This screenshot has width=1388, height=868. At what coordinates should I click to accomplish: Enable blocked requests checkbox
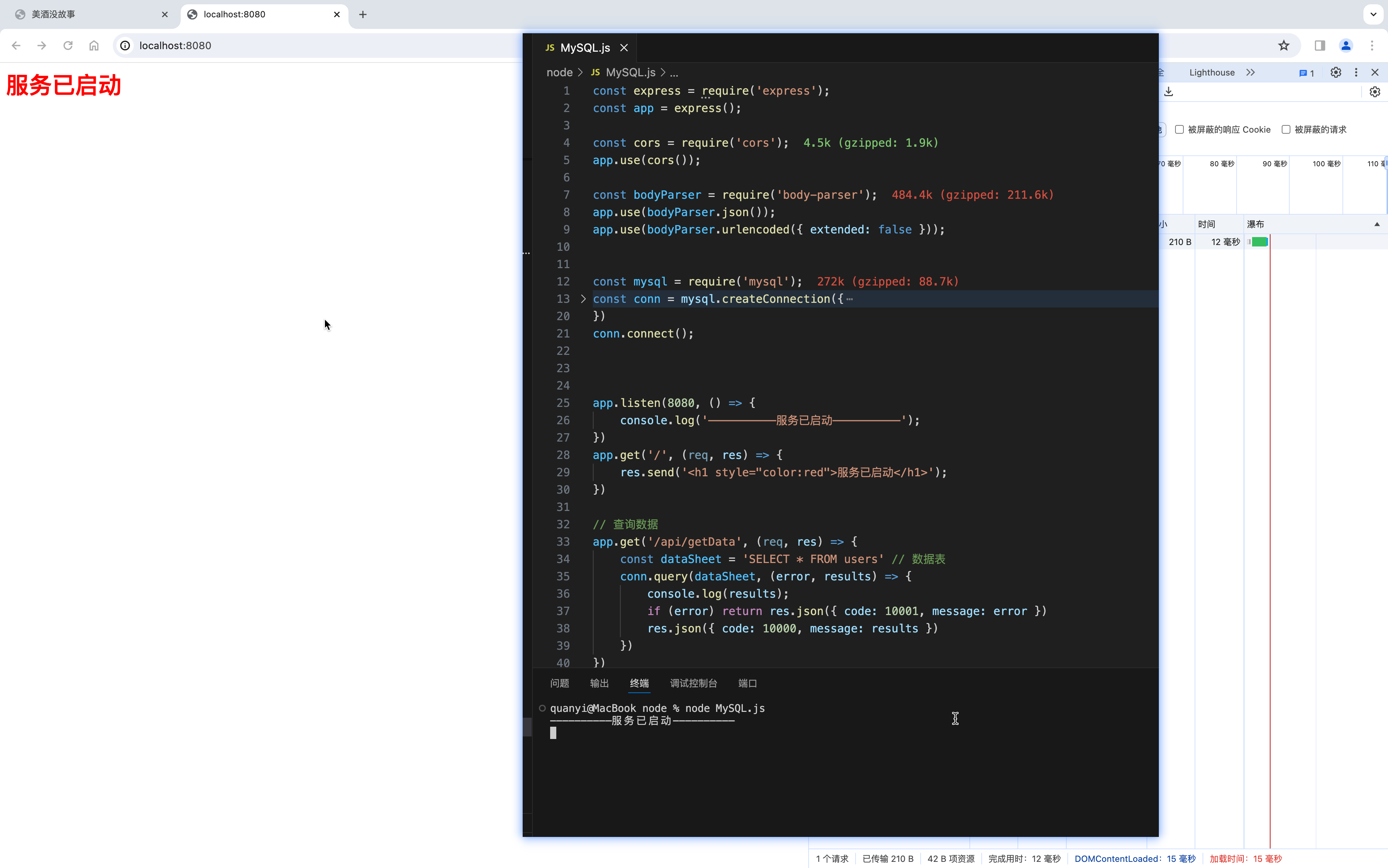coord(1286,129)
